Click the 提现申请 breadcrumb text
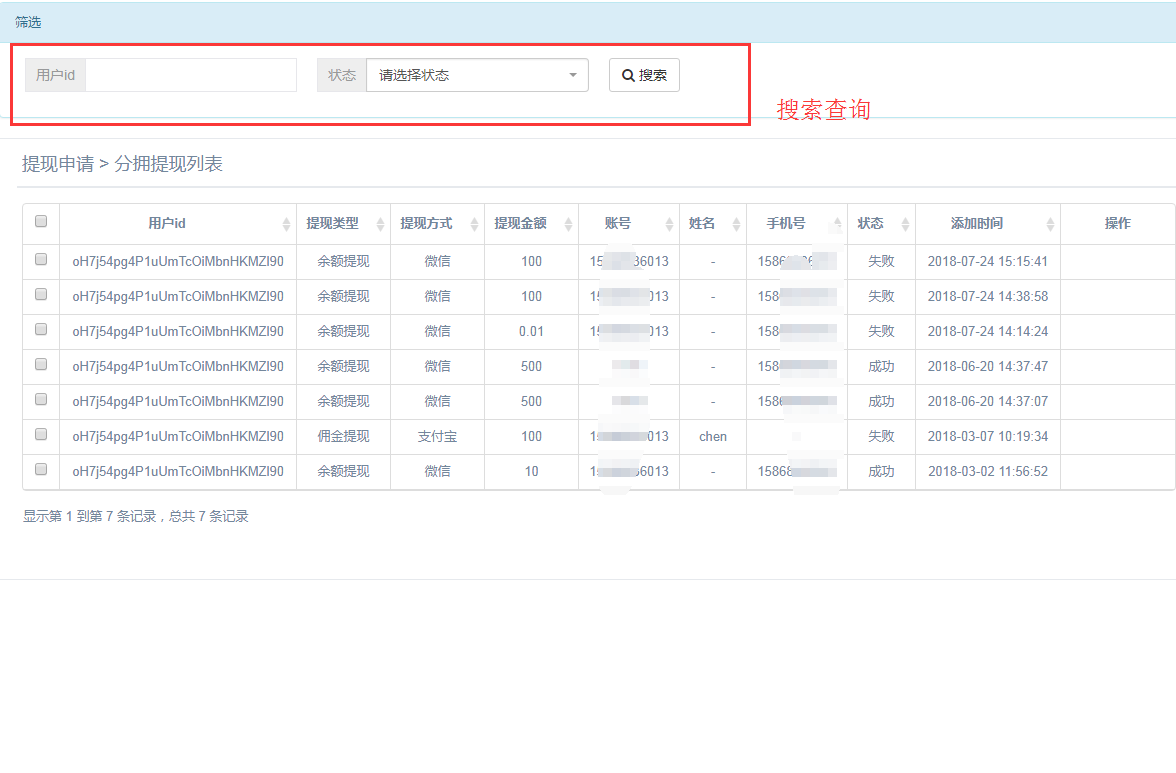 coord(57,164)
